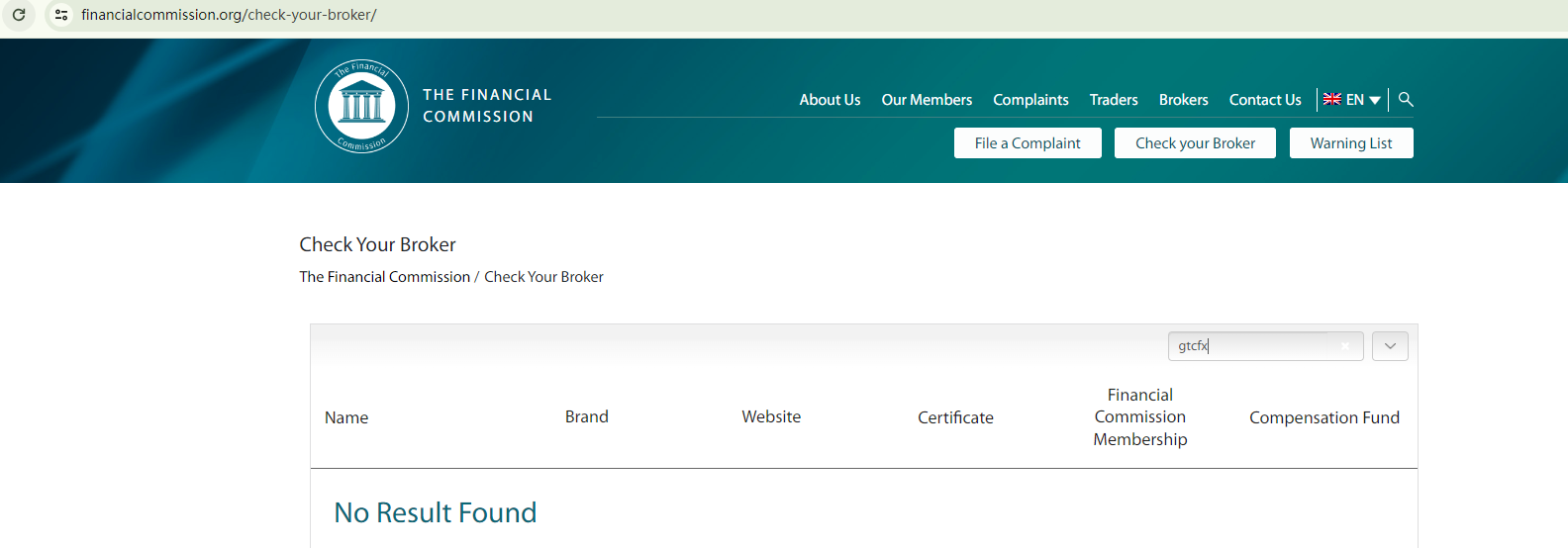
Task: Click the Check your Broker button
Action: [1195, 143]
